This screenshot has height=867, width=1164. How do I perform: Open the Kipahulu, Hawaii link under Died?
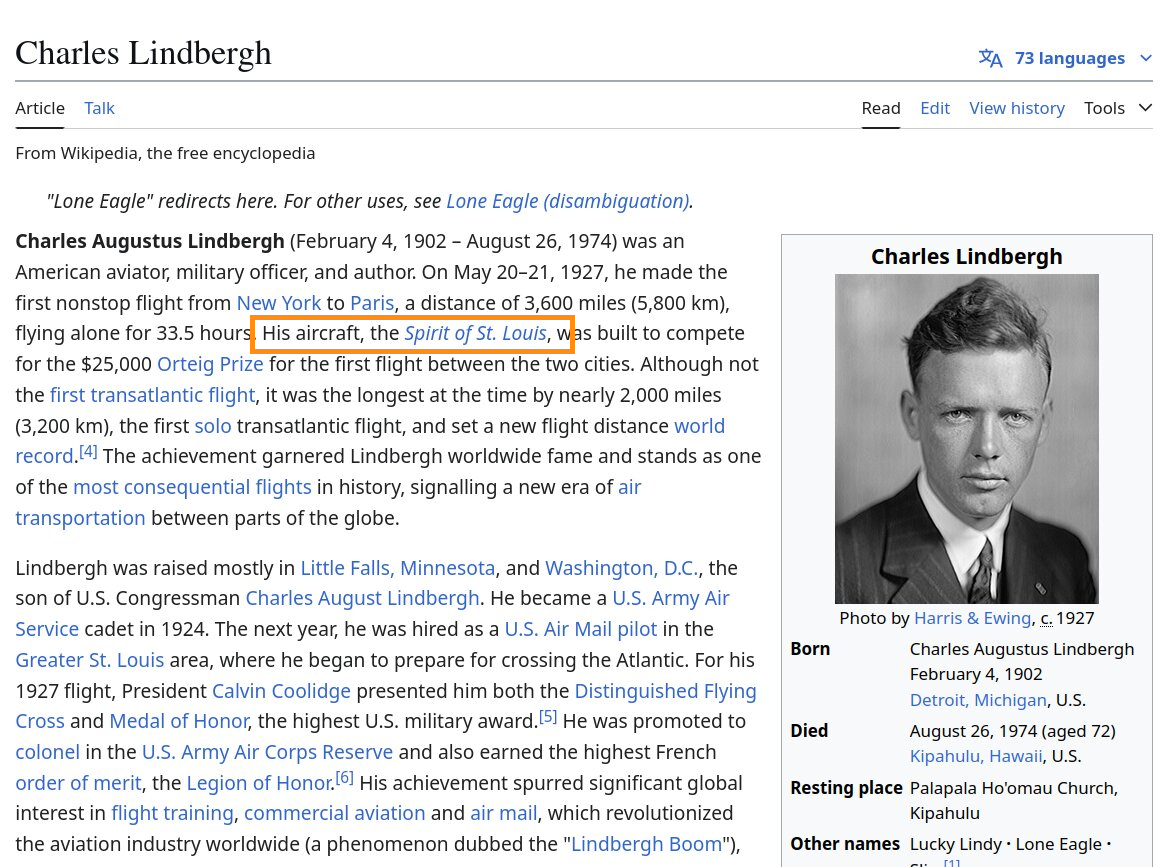pyautogui.click(x=975, y=756)
